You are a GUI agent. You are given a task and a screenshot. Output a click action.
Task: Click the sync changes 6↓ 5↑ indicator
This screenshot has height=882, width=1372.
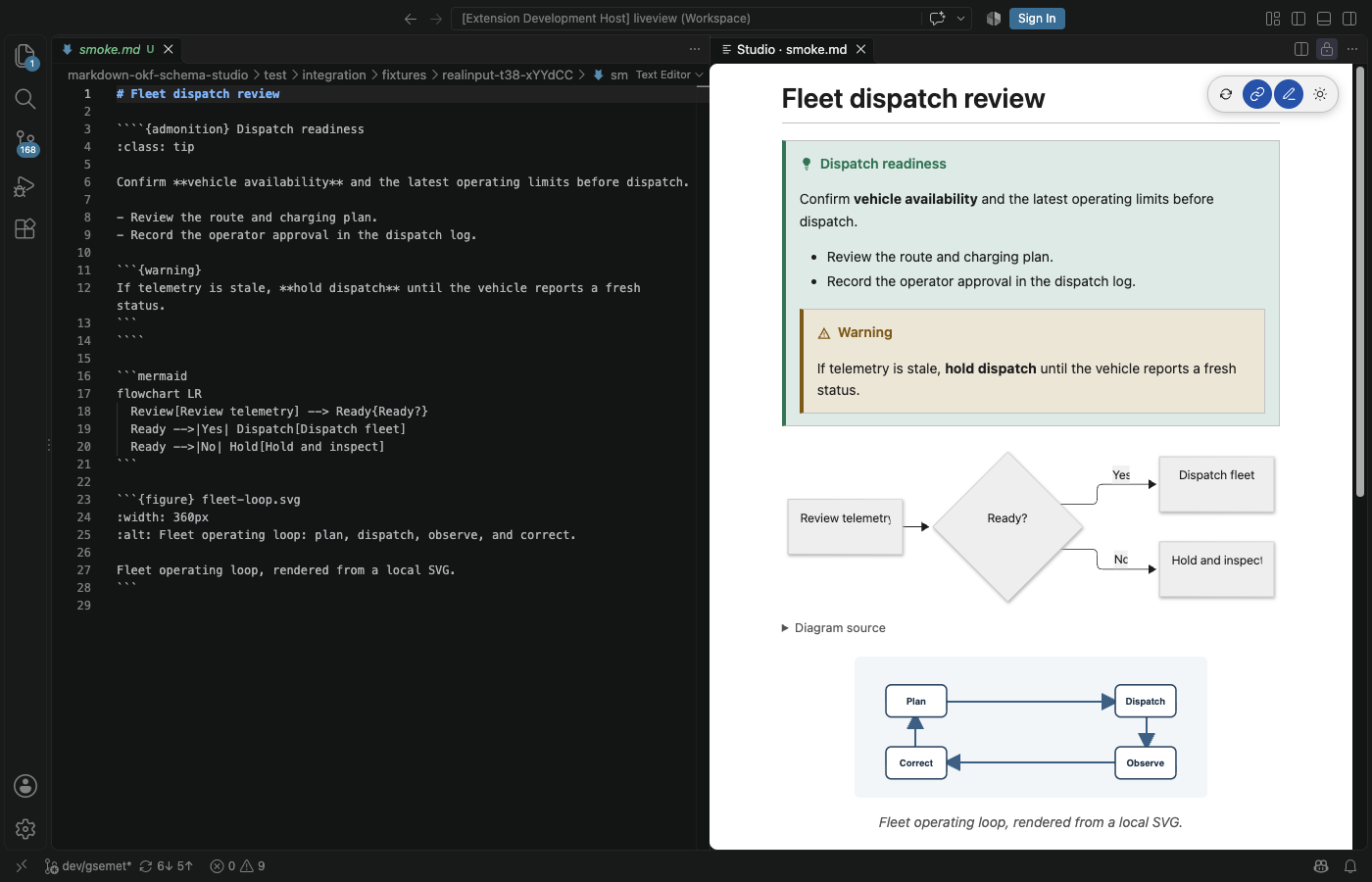pyautogui.click(x=167, y=866)
